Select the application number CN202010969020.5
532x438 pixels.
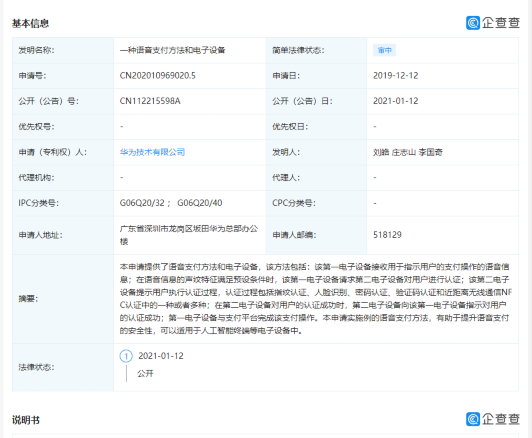157,75
